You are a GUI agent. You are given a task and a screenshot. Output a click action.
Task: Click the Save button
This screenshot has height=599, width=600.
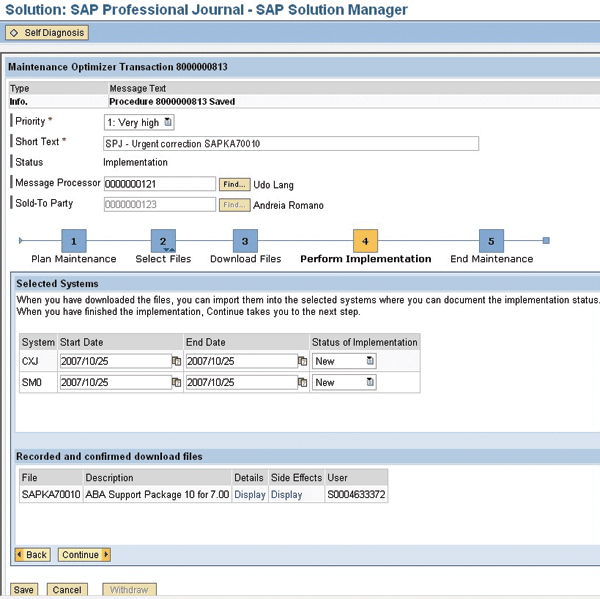click(x=24, y=589)
